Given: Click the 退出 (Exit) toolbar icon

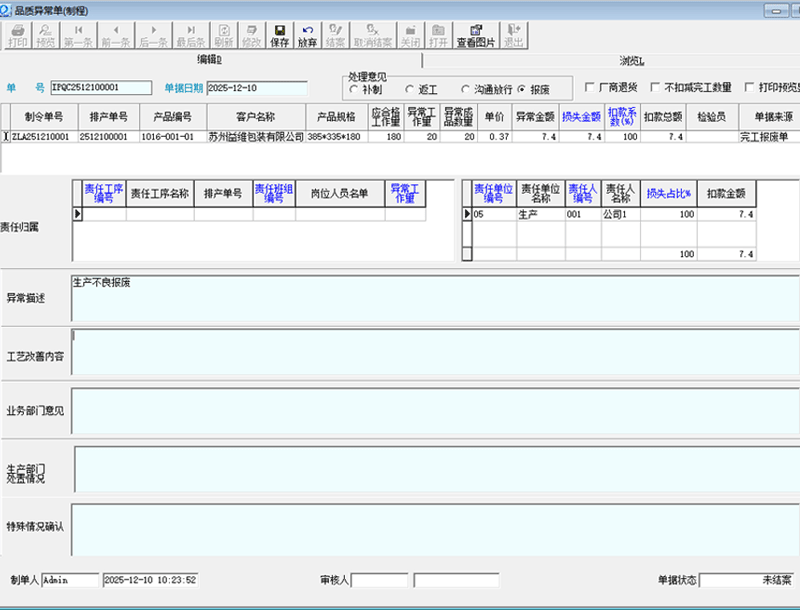Looking at the screenshot, I should (x=514, y=36).
